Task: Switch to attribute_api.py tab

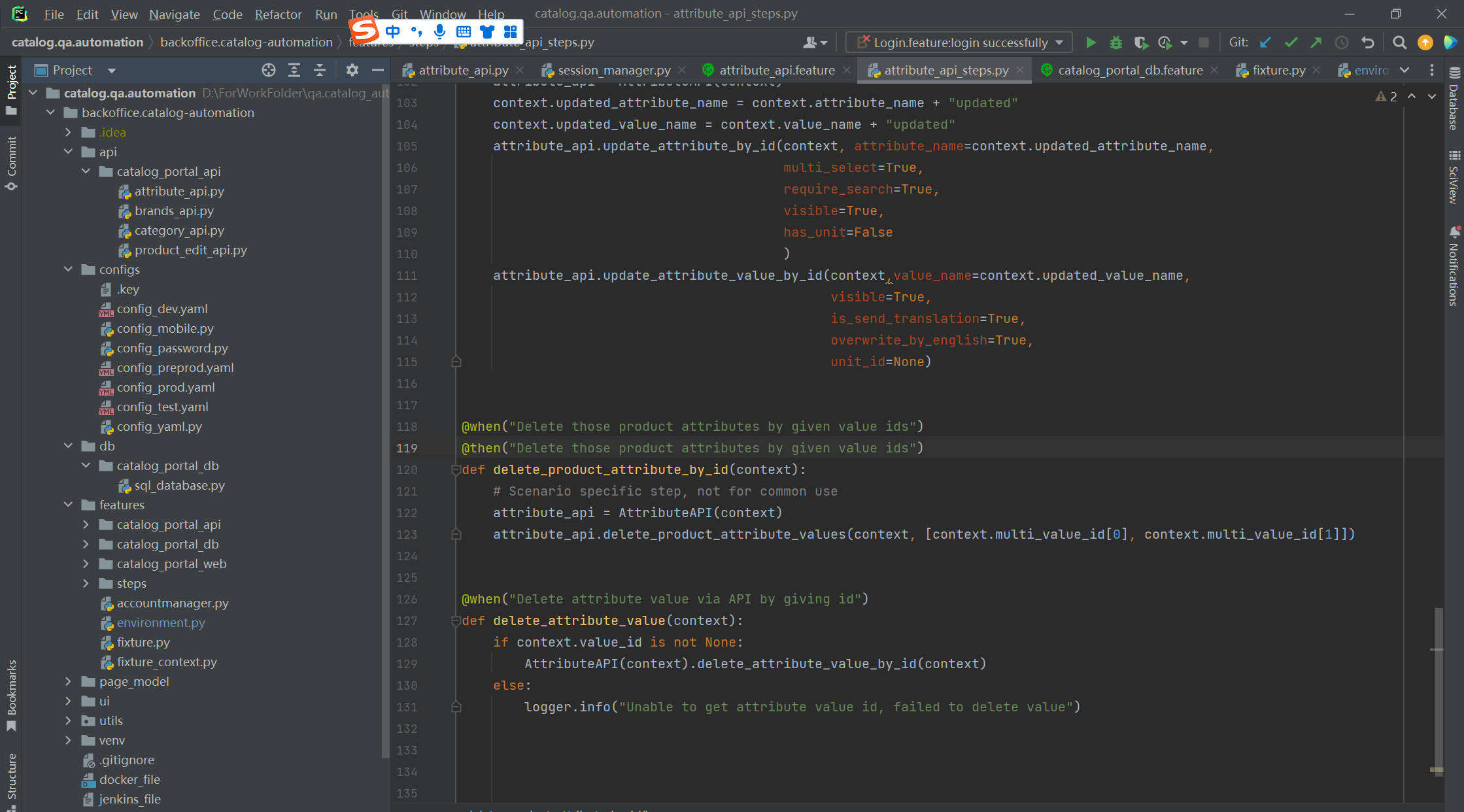Action: coord(463,70)
